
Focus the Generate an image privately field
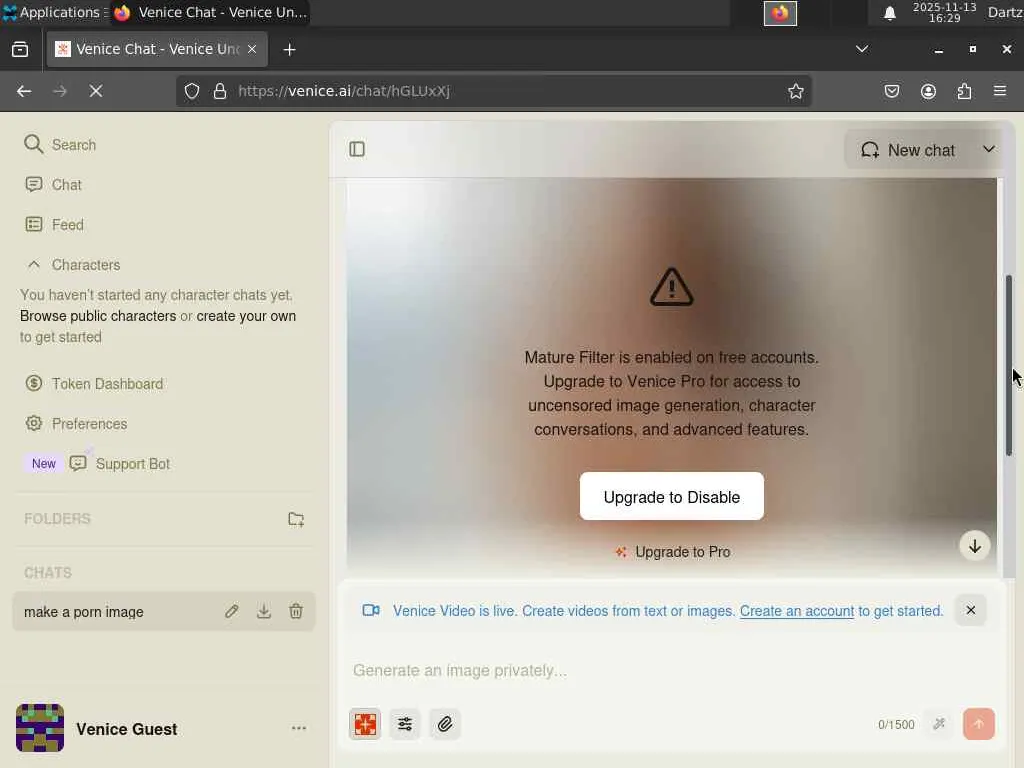[671, 671]
